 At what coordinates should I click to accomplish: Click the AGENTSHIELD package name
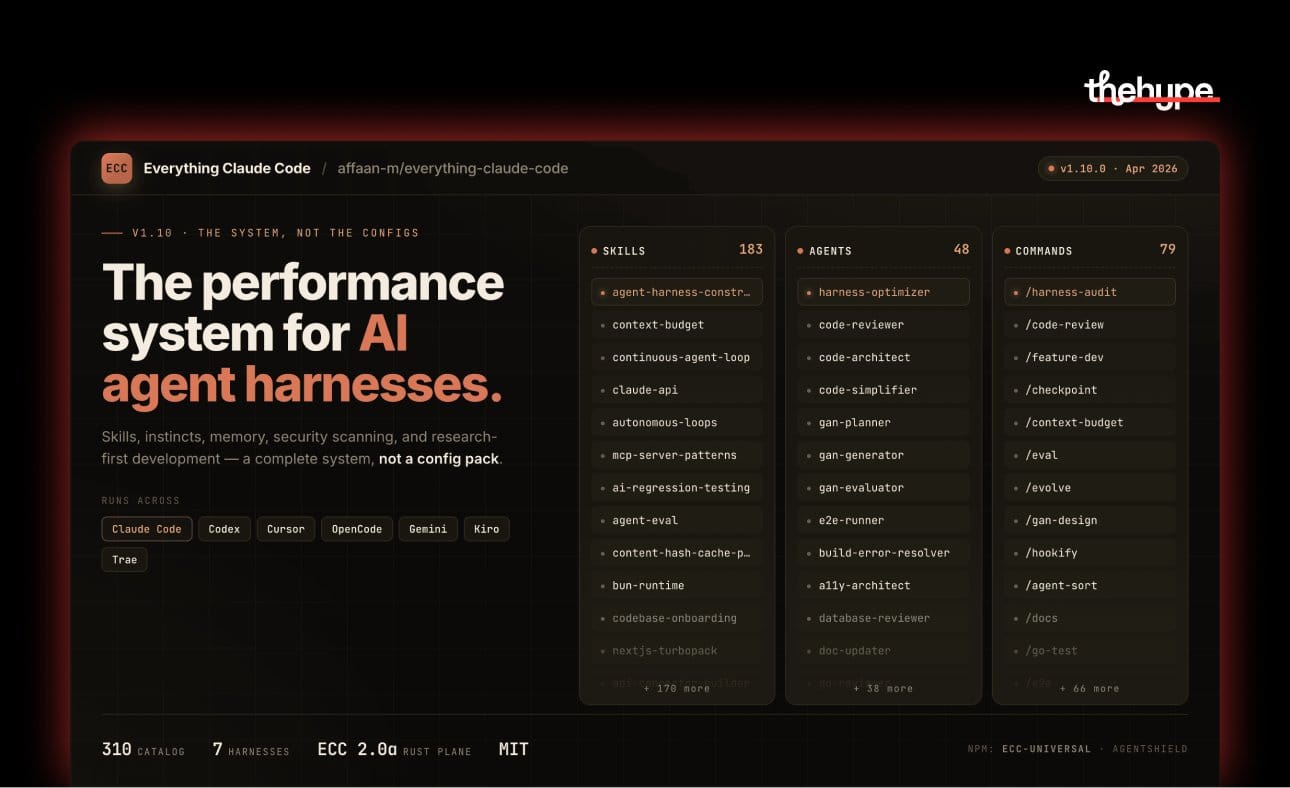[x=1149, y=749]
